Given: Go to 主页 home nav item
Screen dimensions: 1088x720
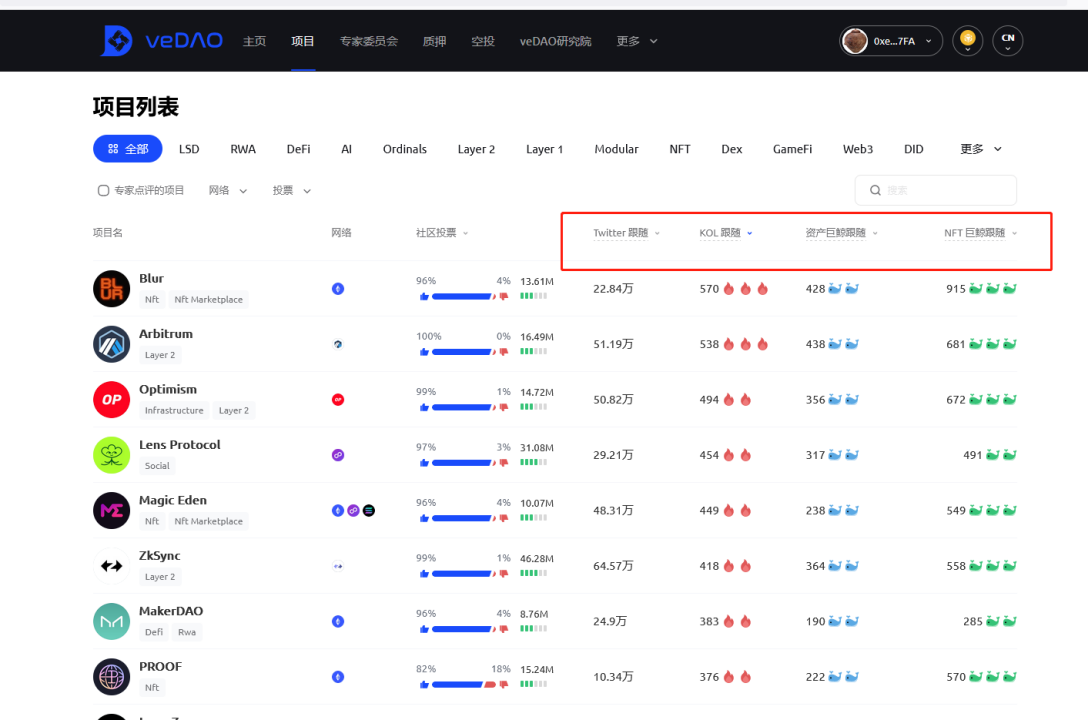Looking at the screenshot, I should click(254, 41).
